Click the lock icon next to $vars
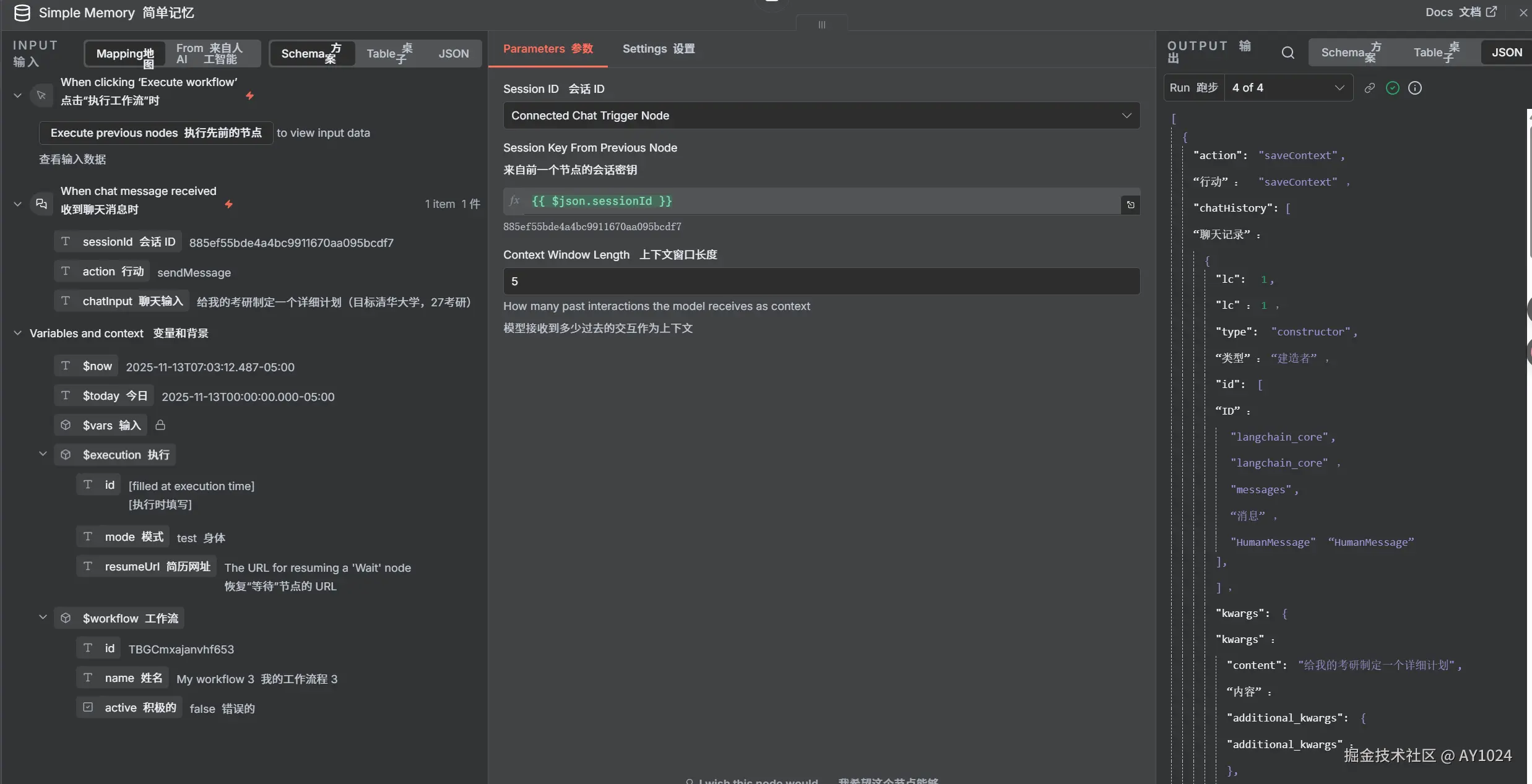Viewport: 1532px width, 784px height. (x=160, y=425)
